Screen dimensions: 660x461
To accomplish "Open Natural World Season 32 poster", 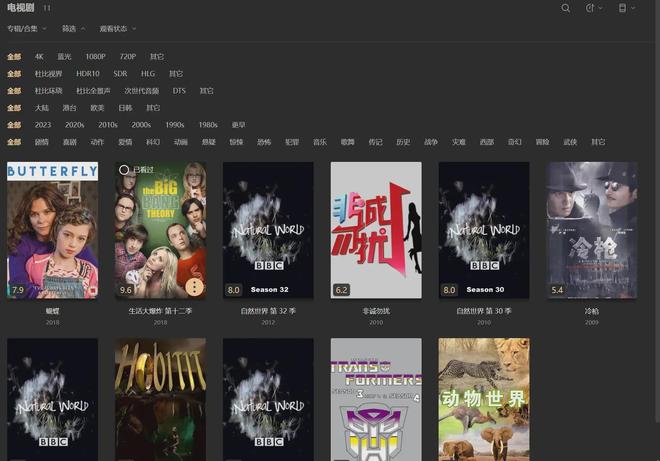I will (268, 230).
